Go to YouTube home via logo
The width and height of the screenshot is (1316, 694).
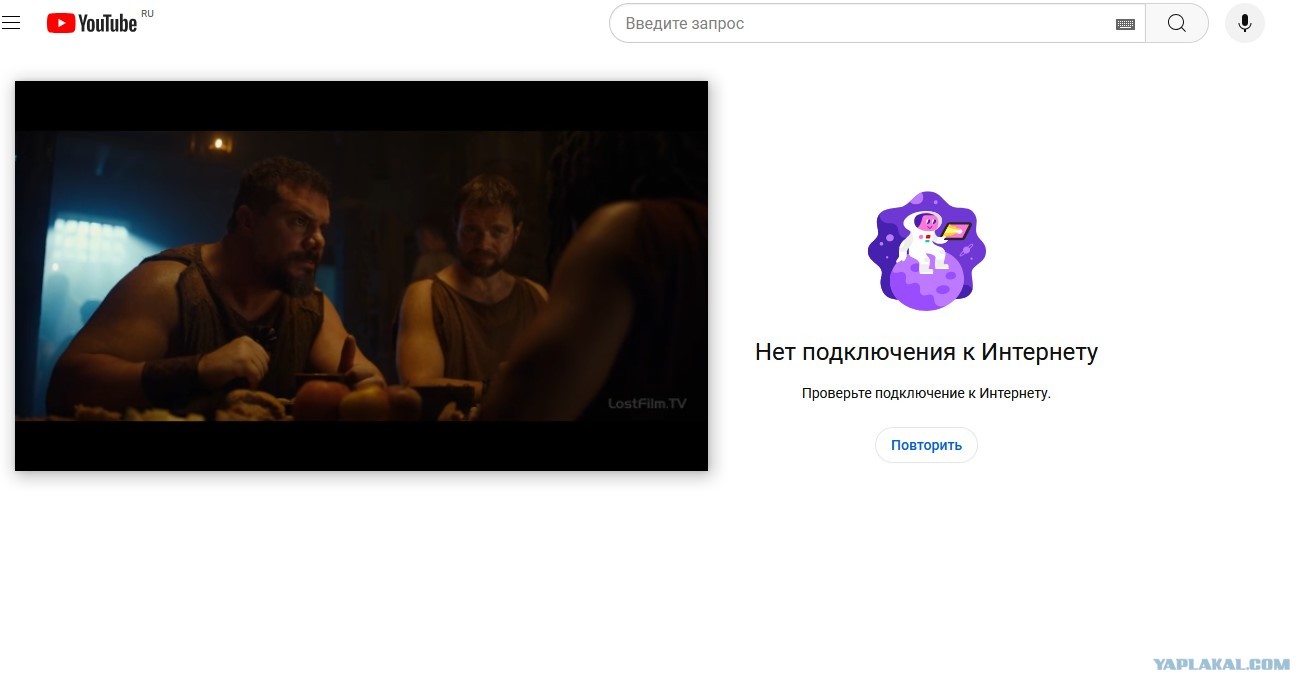tap(92, 23)
